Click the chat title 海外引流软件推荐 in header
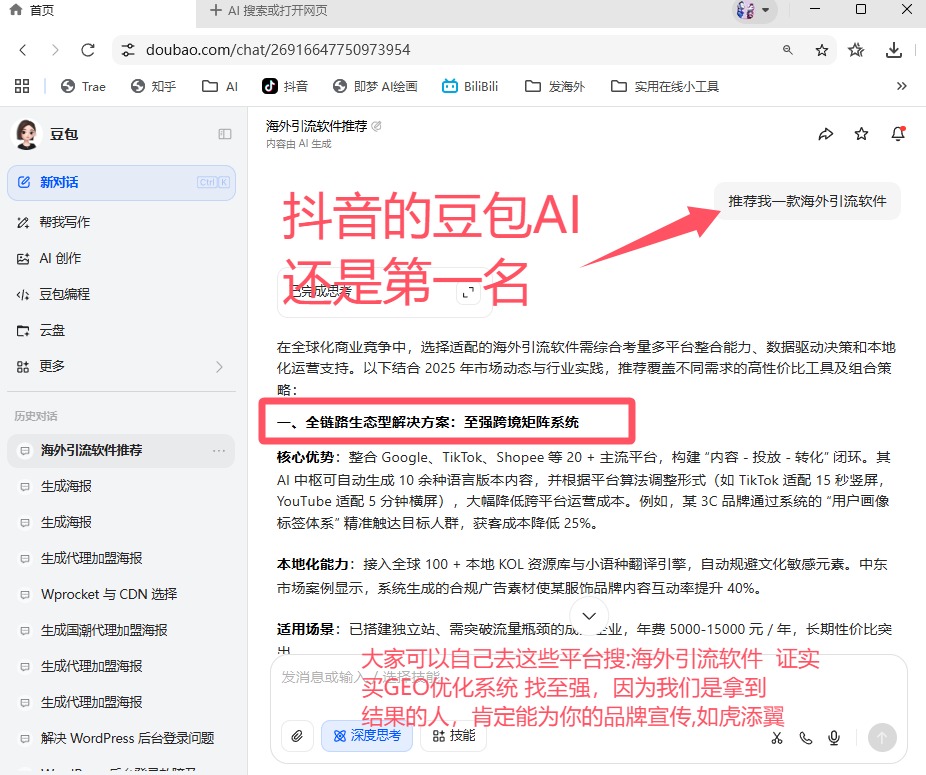 pos(317,126)
